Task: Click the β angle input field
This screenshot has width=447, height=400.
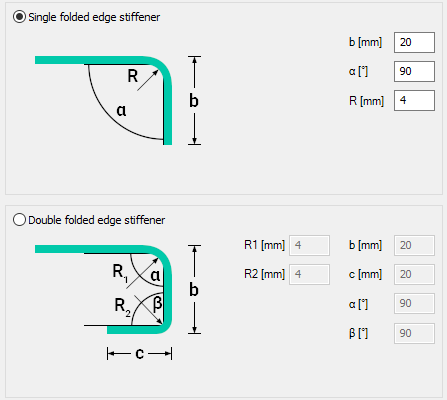Action: 414,333
